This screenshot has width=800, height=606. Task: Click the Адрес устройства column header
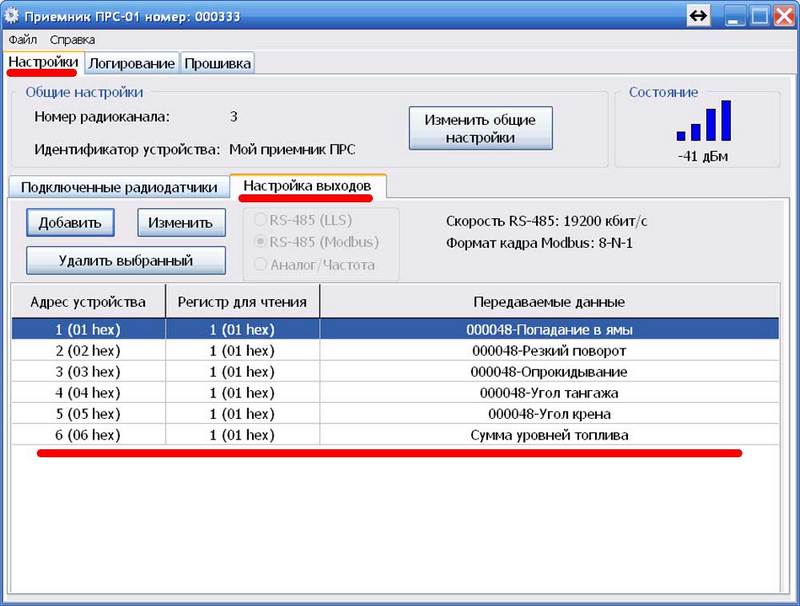(88, 301)
